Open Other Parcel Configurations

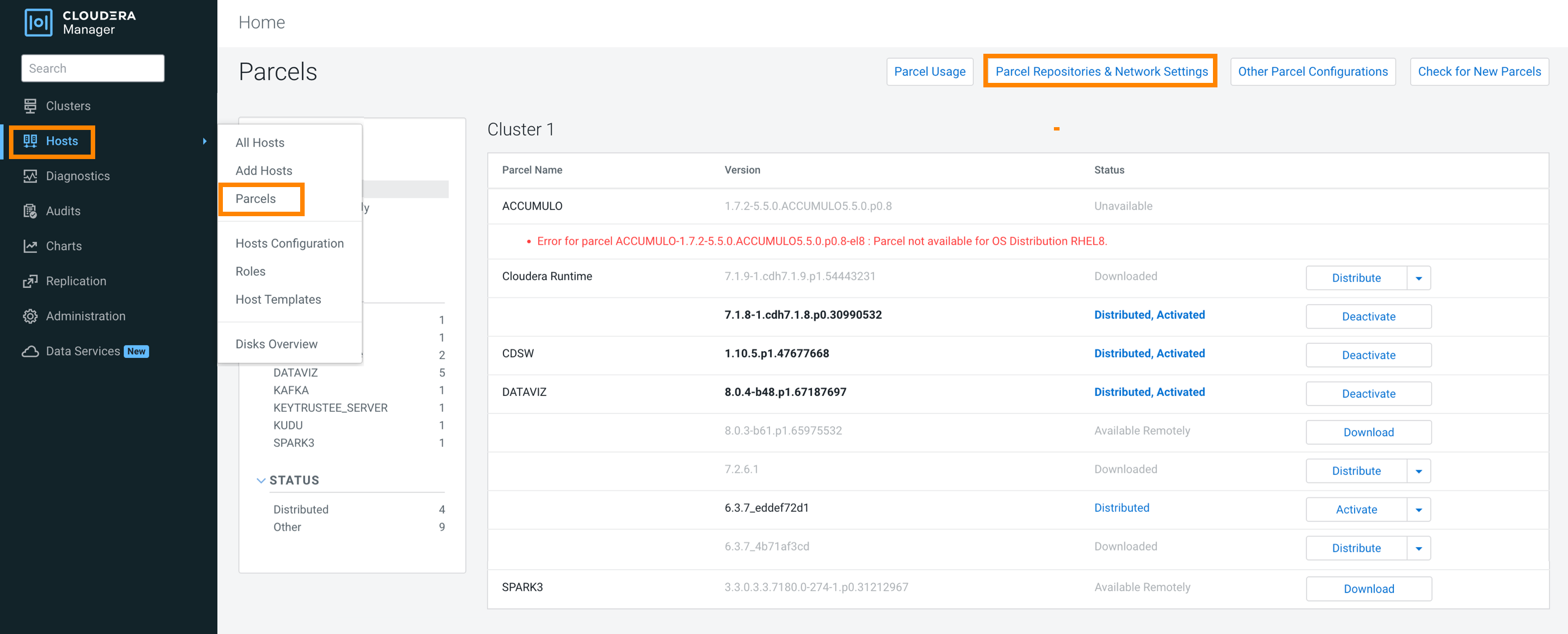(1312, 72)
